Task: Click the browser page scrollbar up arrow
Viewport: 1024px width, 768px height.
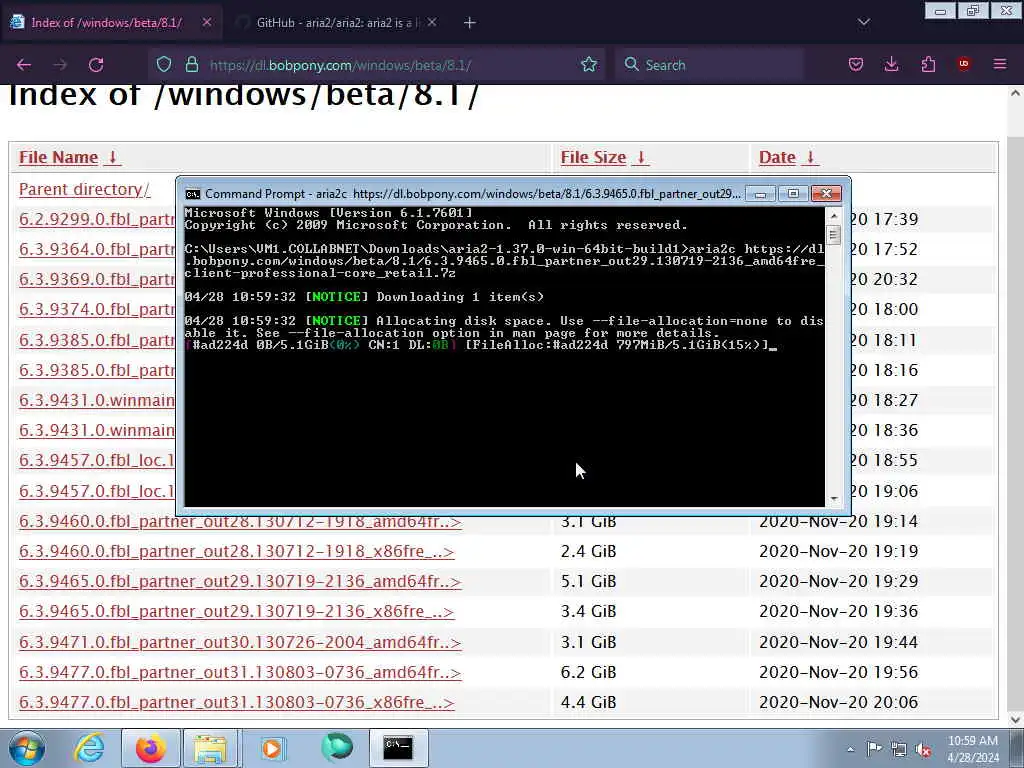Action: pyautogui.click(x=1016, y=93)
